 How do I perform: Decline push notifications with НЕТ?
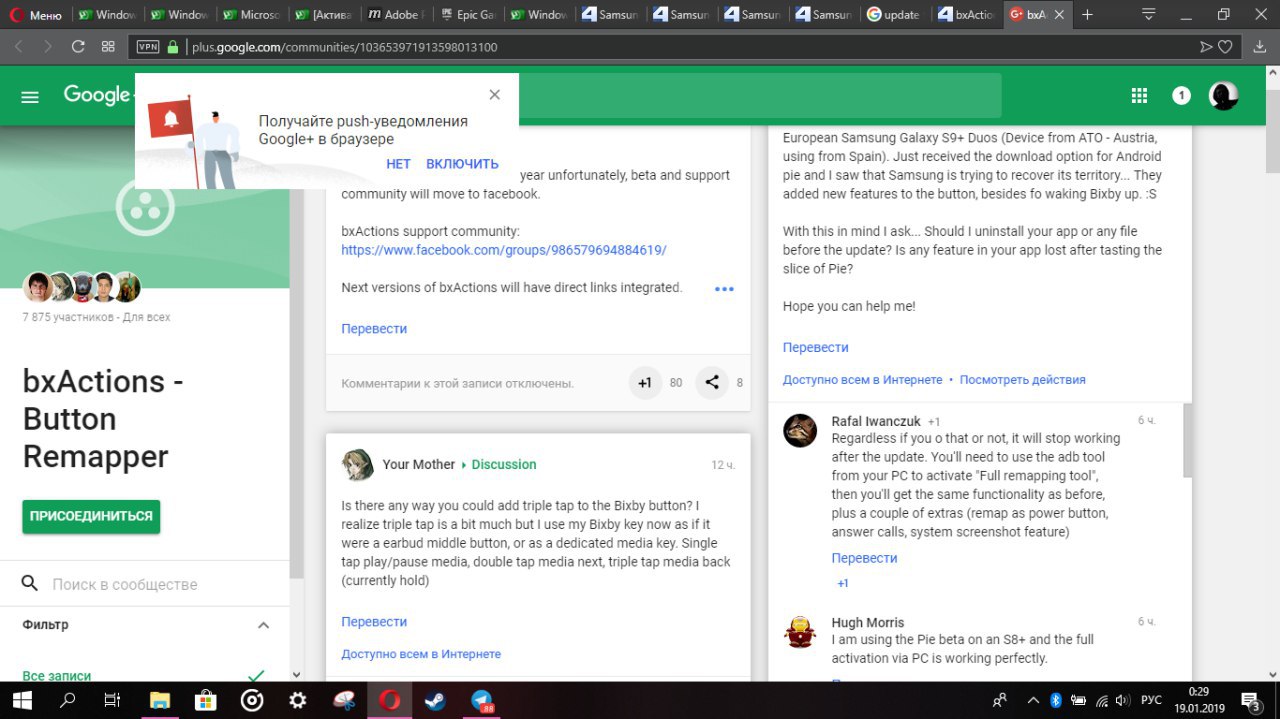[398, 164]
